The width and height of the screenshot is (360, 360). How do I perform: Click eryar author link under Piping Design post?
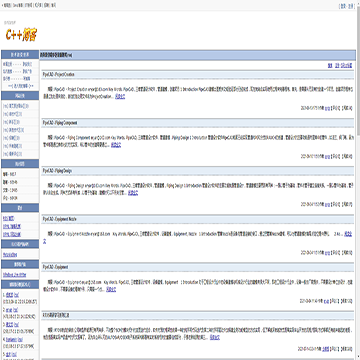(327, 204)
